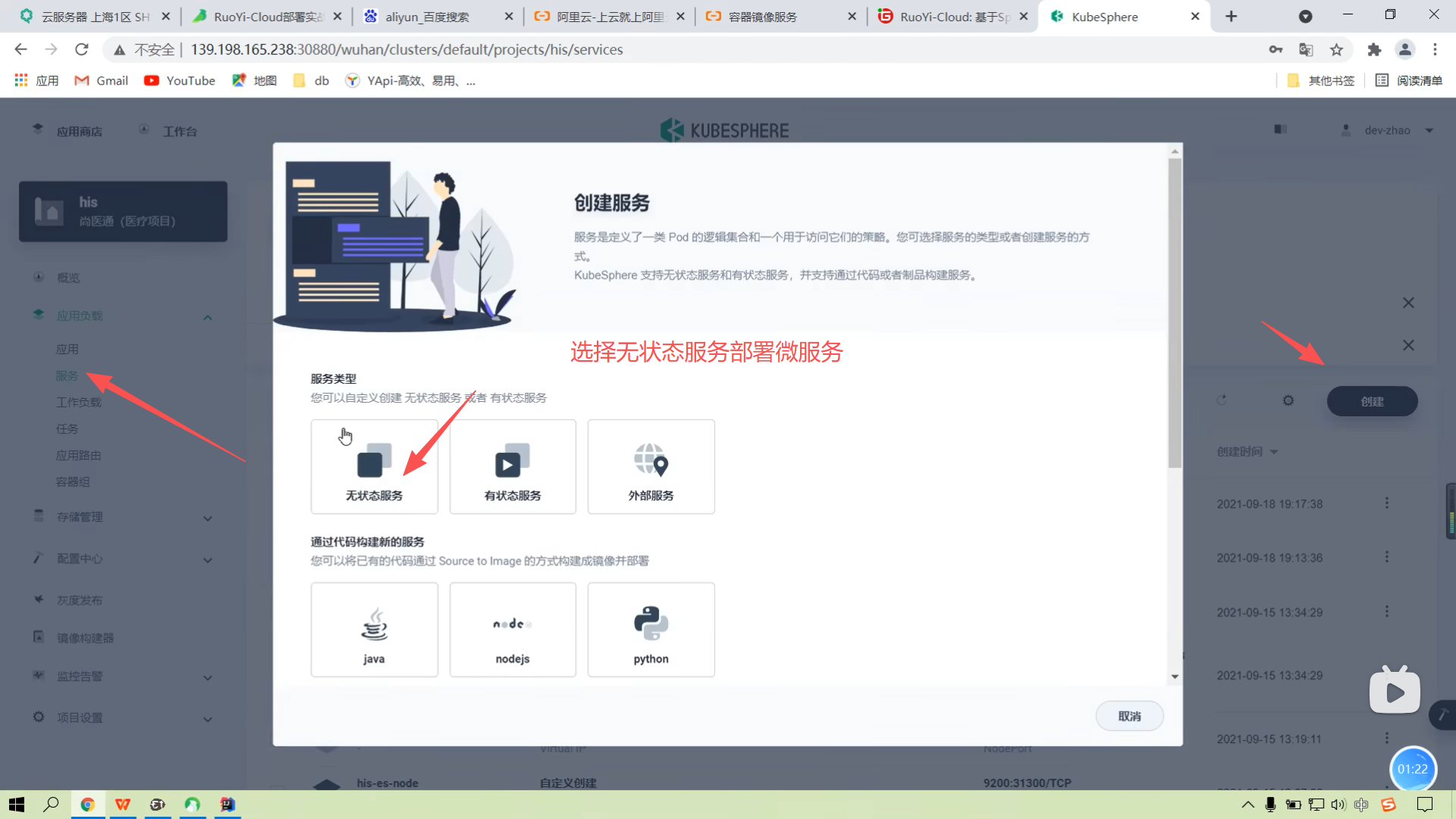Click the browser back arrow
Screen dimensions: 1456x819
point(20,49)
